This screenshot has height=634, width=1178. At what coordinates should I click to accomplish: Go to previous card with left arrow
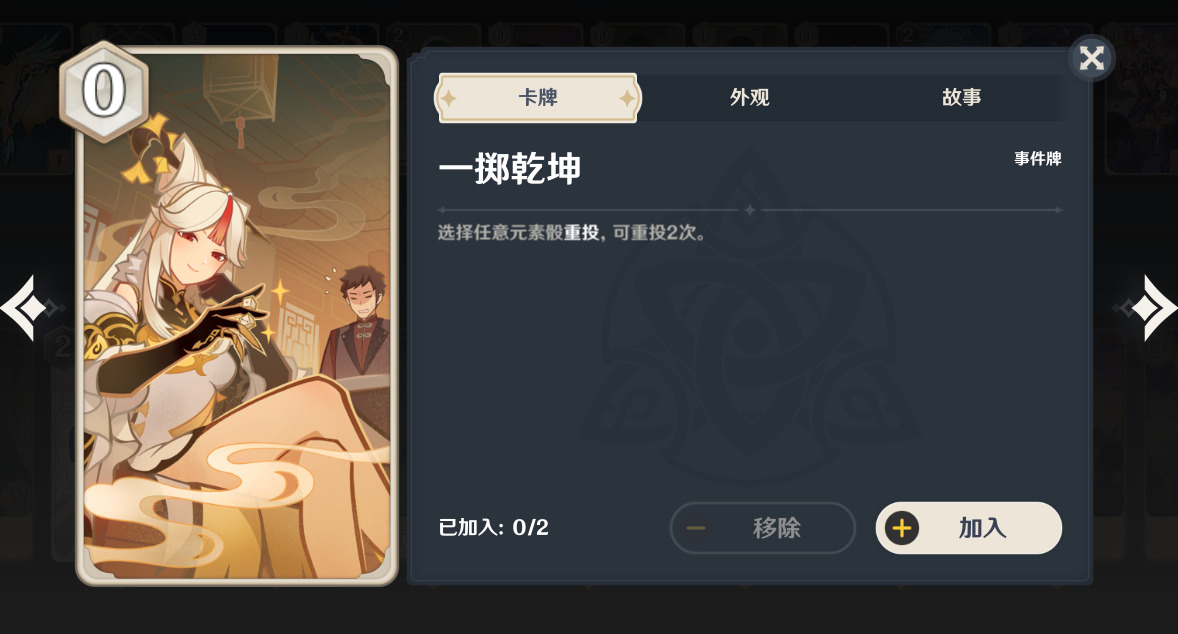coord(26,308)
